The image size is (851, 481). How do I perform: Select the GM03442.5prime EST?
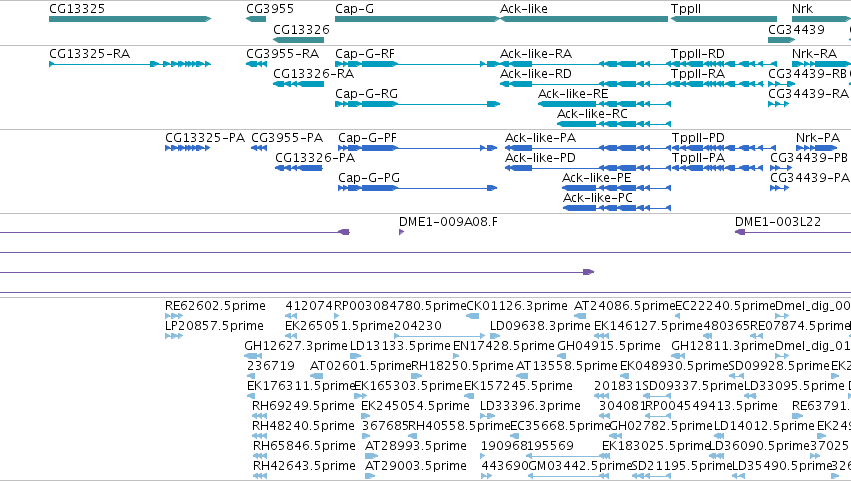[568, 477]
